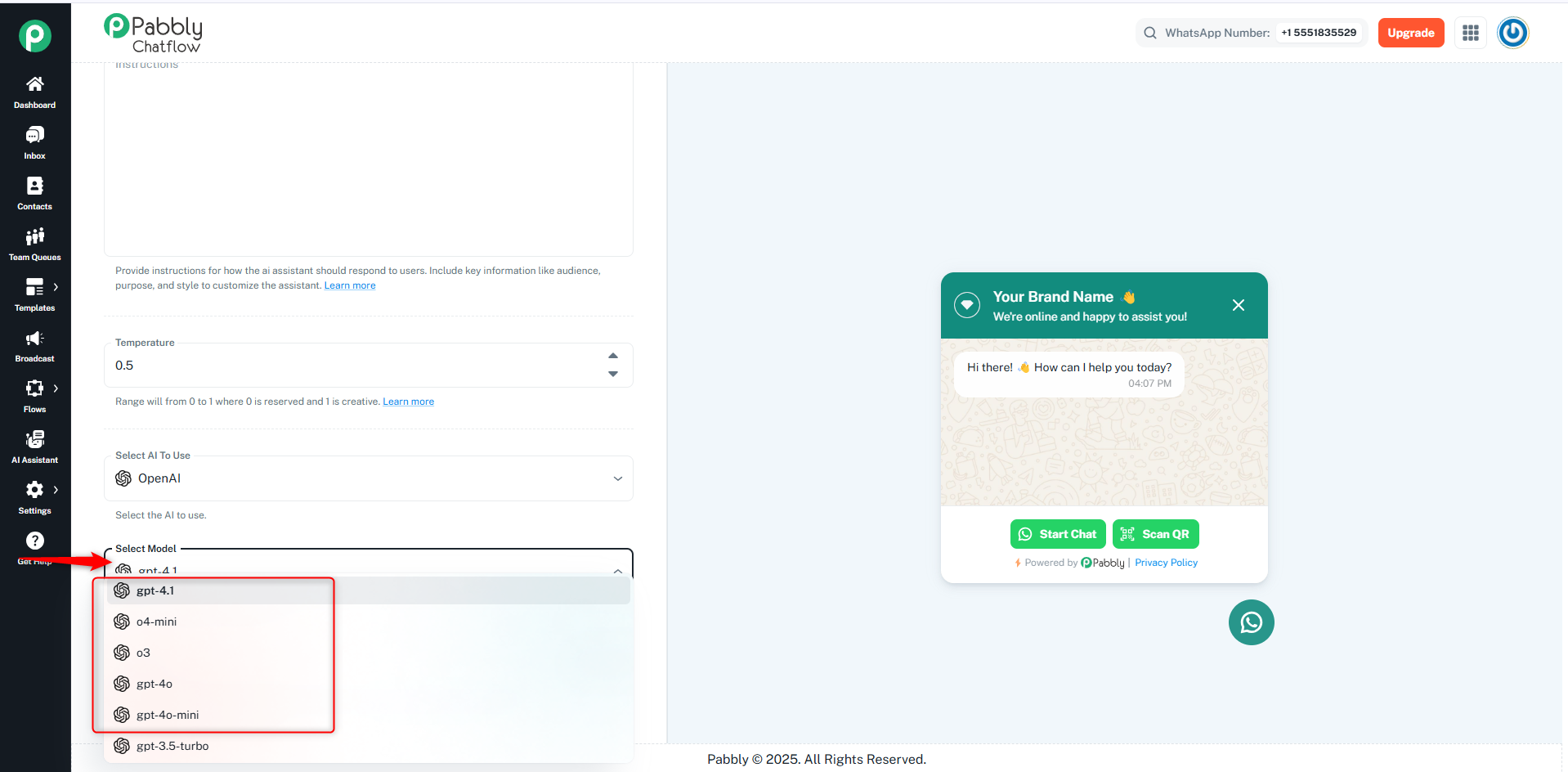Open AI Assistant in sidebar
Image resolution: width=1568 pixels, height=772 pixels.
pyautogui.click(x=34, y=447)
